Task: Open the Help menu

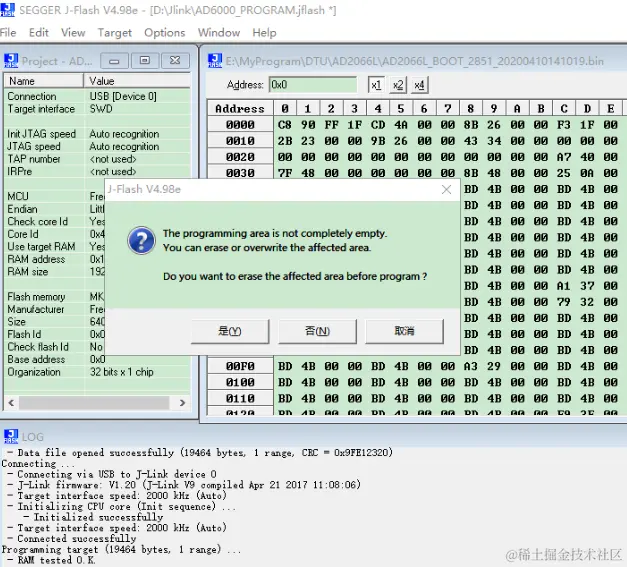Action: click(x=264, y=33)
